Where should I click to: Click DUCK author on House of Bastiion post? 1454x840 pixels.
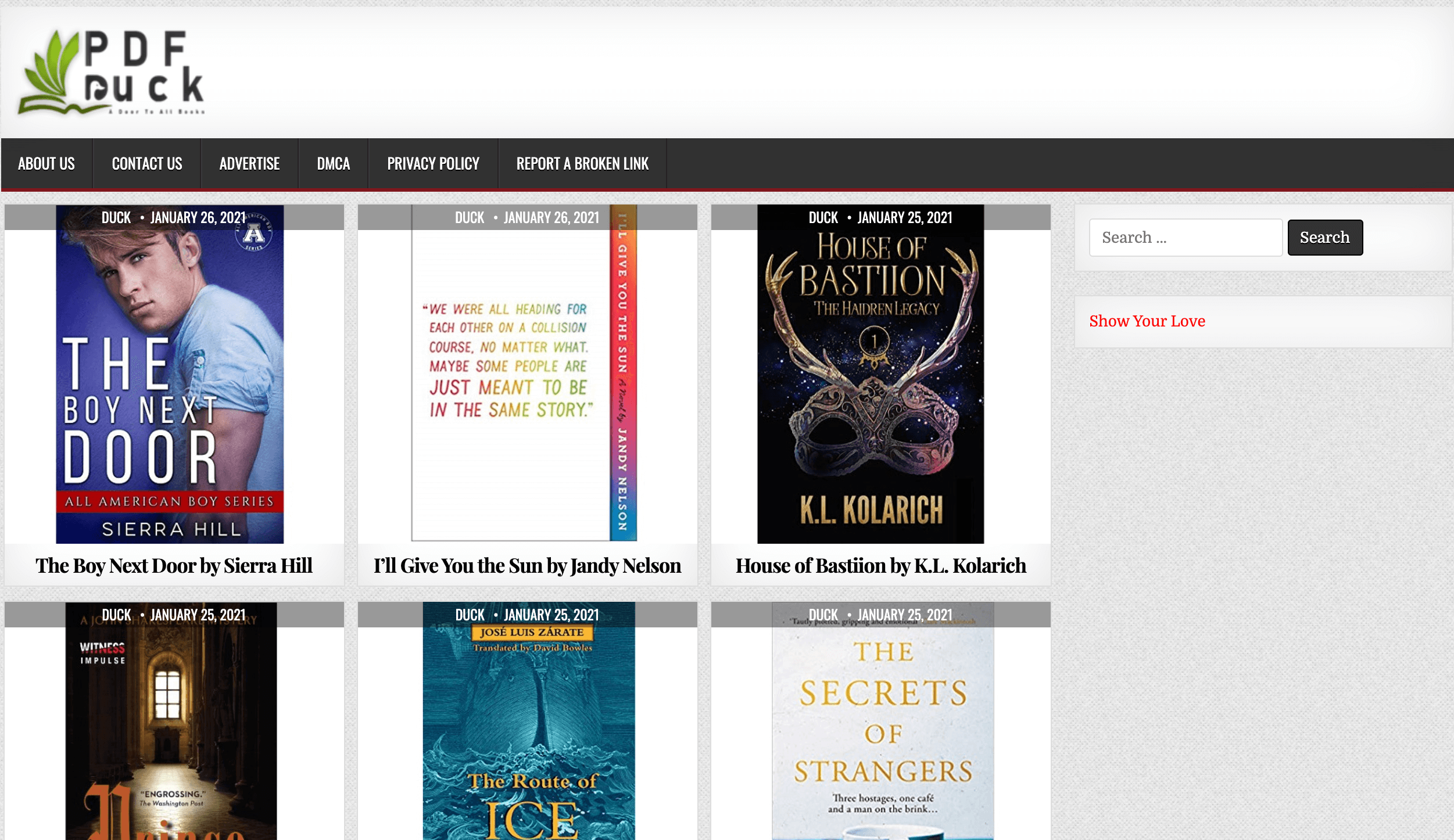(x=823, y=218)
